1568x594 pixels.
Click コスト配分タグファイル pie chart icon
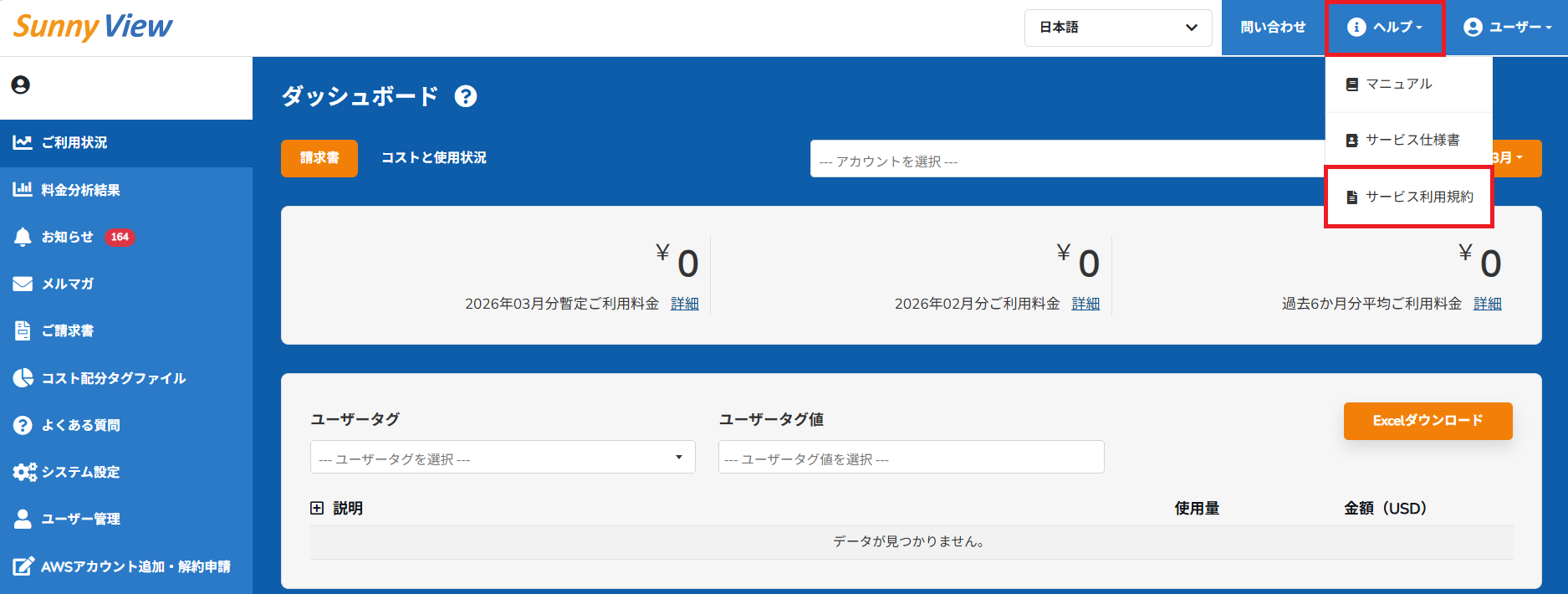23,378
